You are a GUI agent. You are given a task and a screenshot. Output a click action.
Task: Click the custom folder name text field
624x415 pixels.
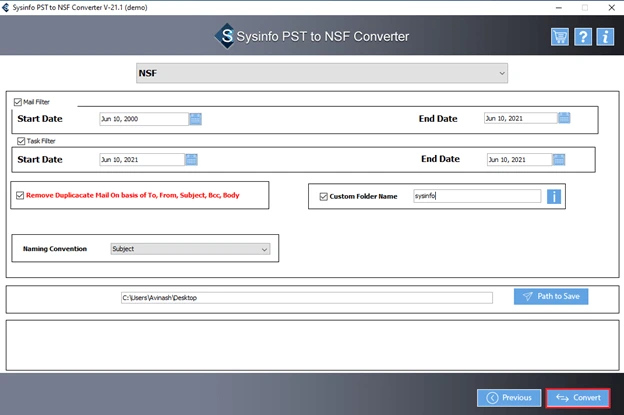point(477,196)
